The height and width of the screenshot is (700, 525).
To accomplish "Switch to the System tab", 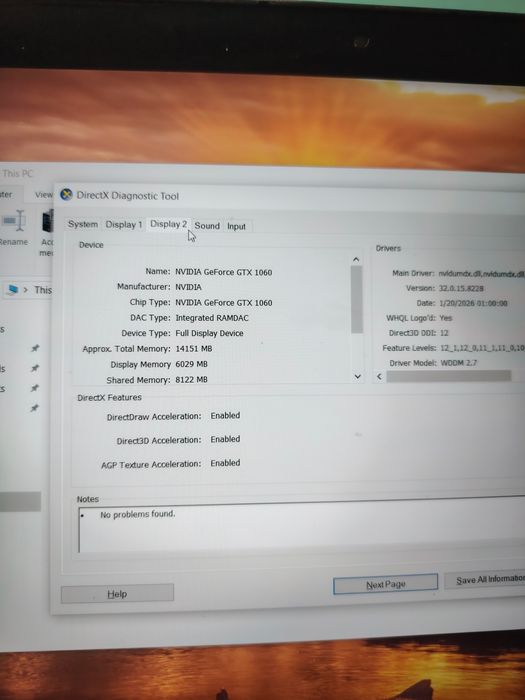I will click(x=83, y=224).
